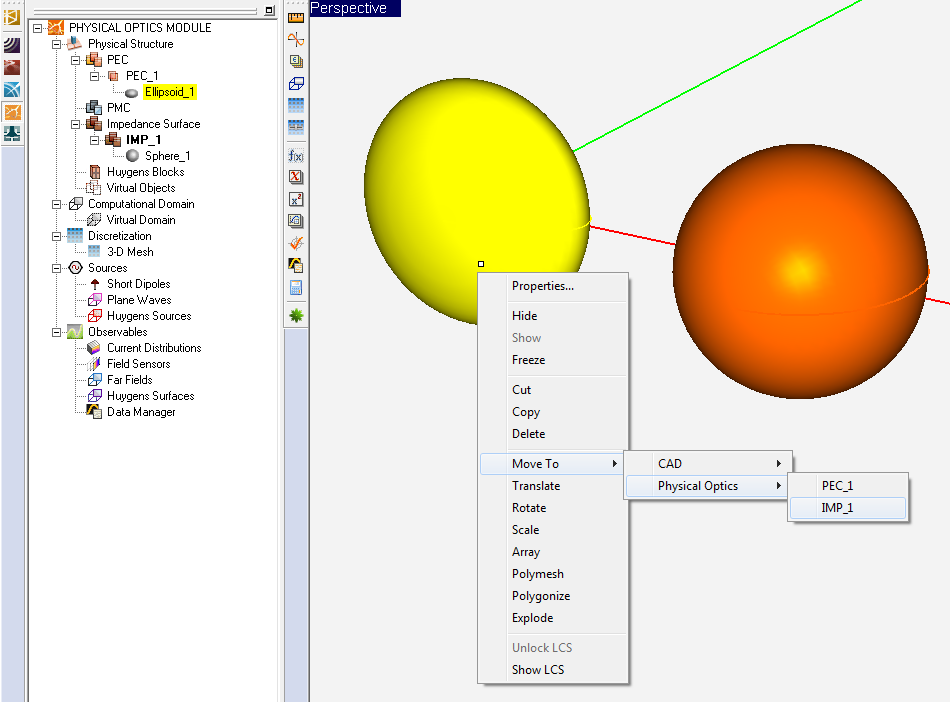Click the panel float button above the tree

tap(269, 10)
